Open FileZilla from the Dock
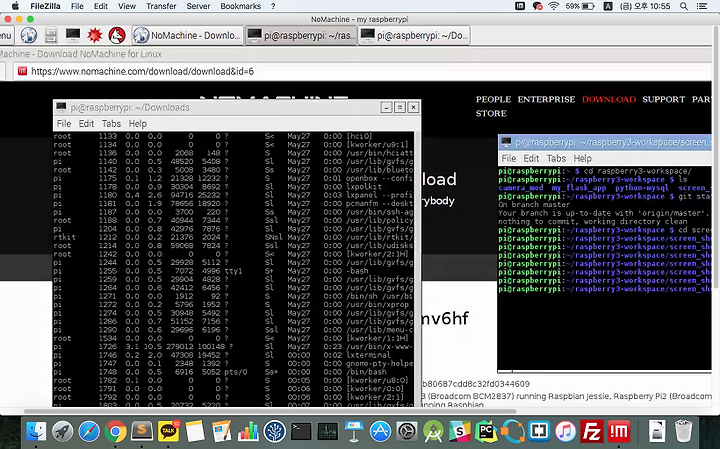The height and width of the screenshot is (449, 720). pos(592,432)
